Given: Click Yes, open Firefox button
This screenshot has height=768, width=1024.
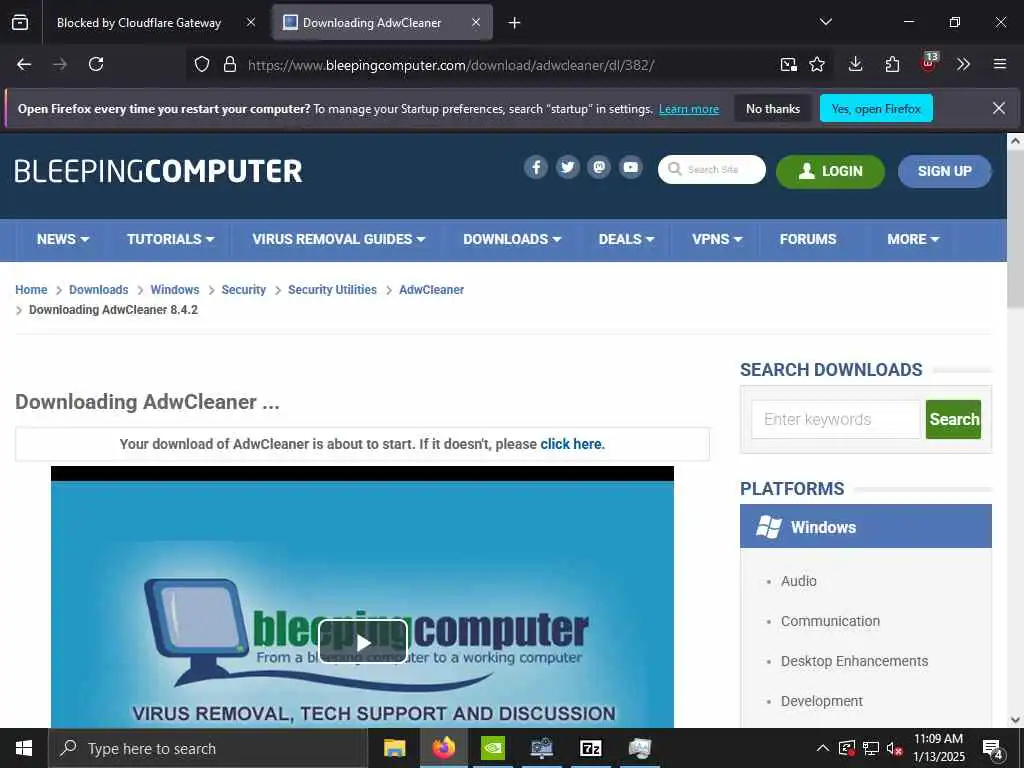Looking at the screenshot, I should click(x=876, y=108).
